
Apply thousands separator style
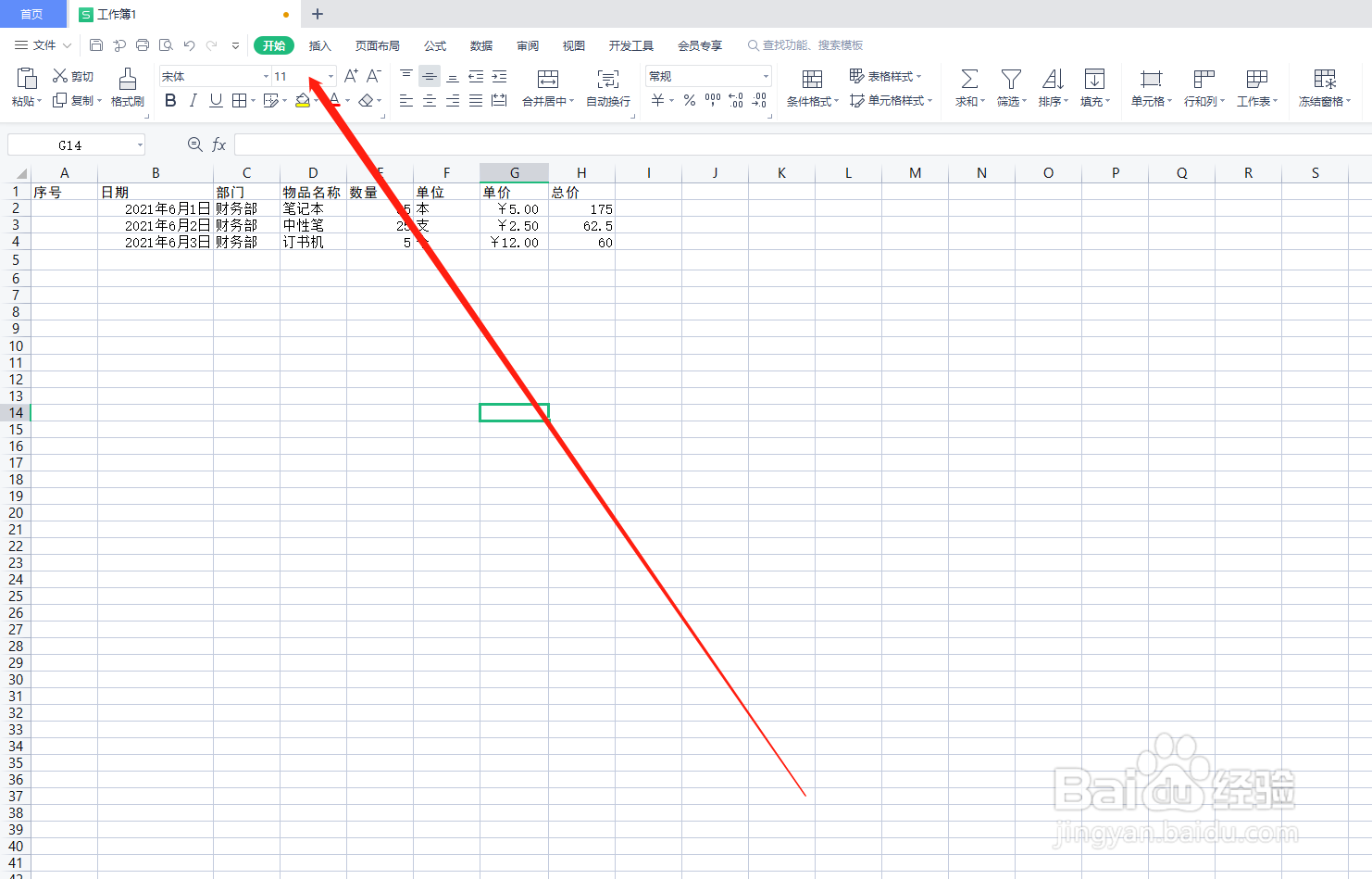point(713,100)
